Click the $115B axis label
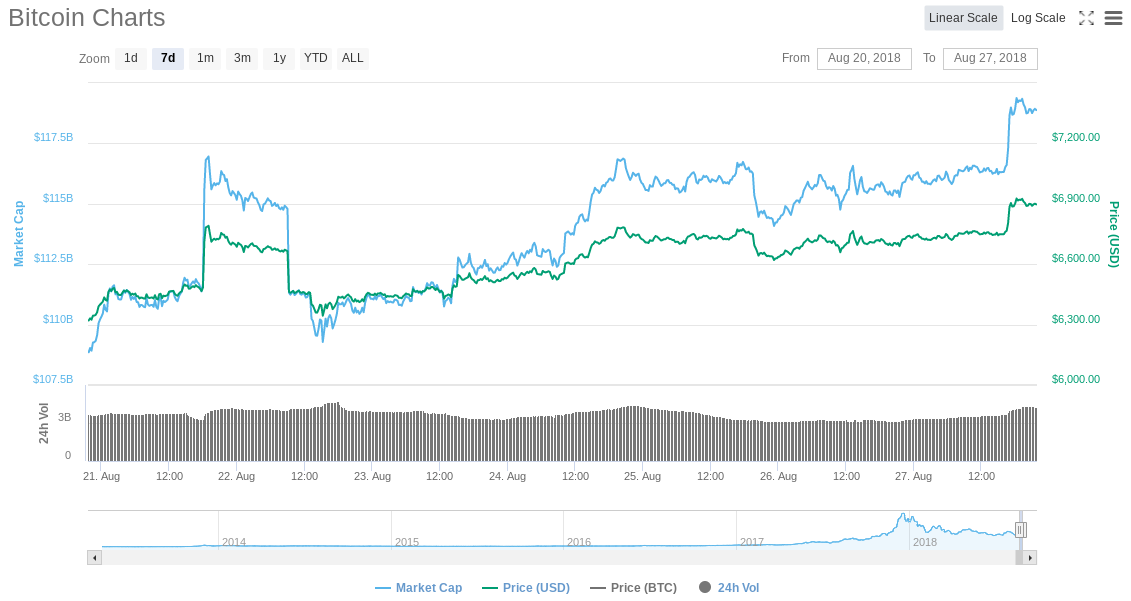Viewport: 1131px width, 601px height. click(x=58, y=198)
